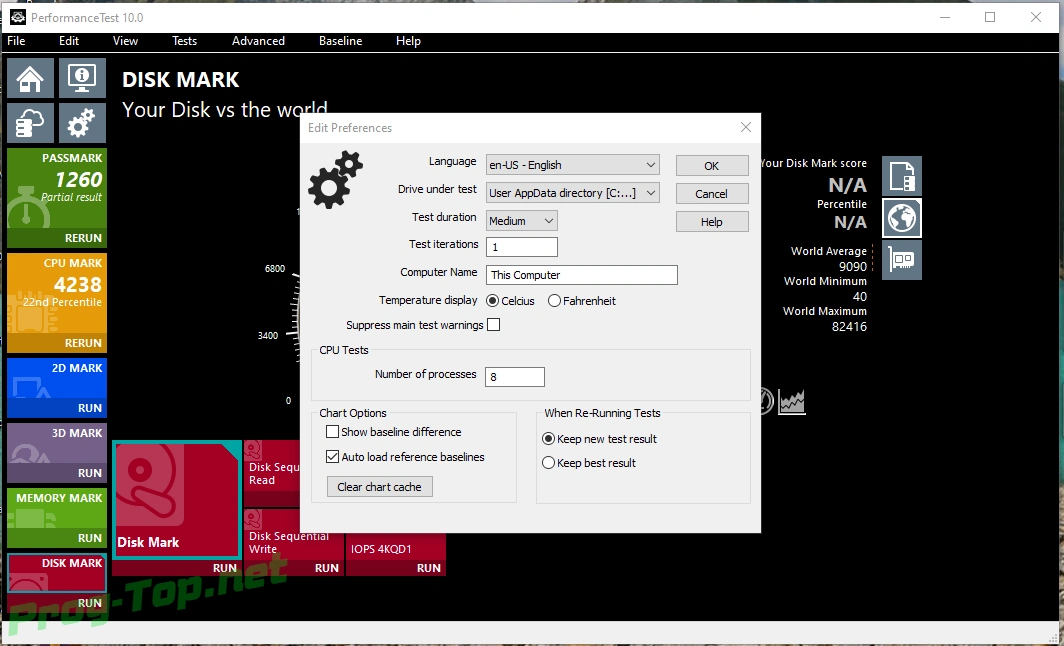1064x646 pixels.
Task: Click Cancel in Edit Preferences
Action: (x=712, y=193)
